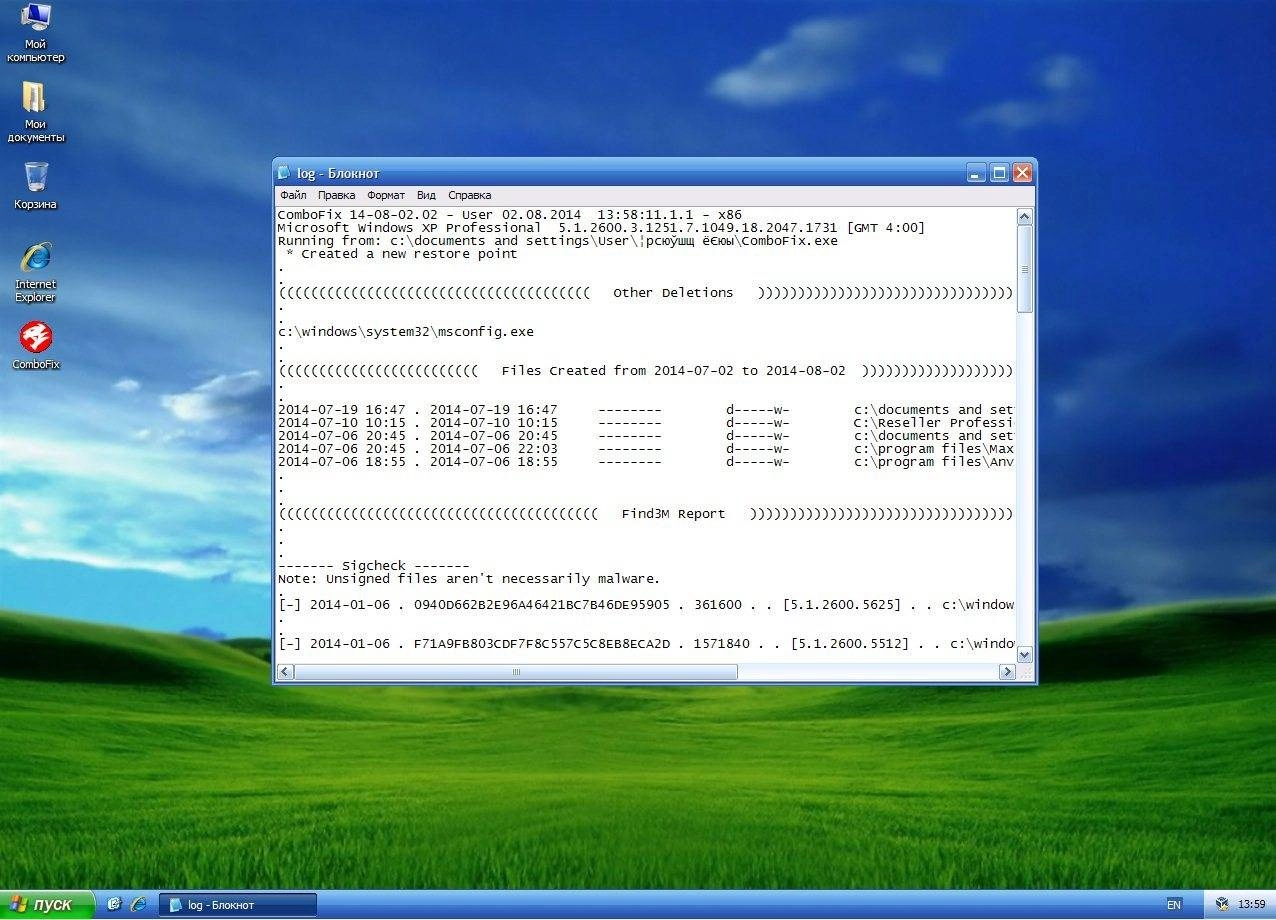Open the Правка menu

pyautogui.click(x=336, y=195)
